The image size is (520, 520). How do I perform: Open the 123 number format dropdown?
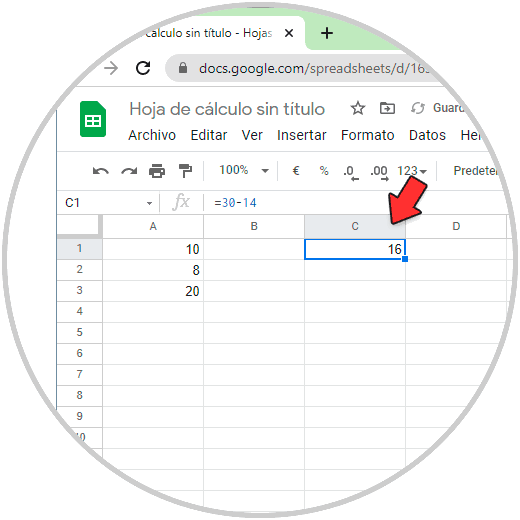[412, 171]
